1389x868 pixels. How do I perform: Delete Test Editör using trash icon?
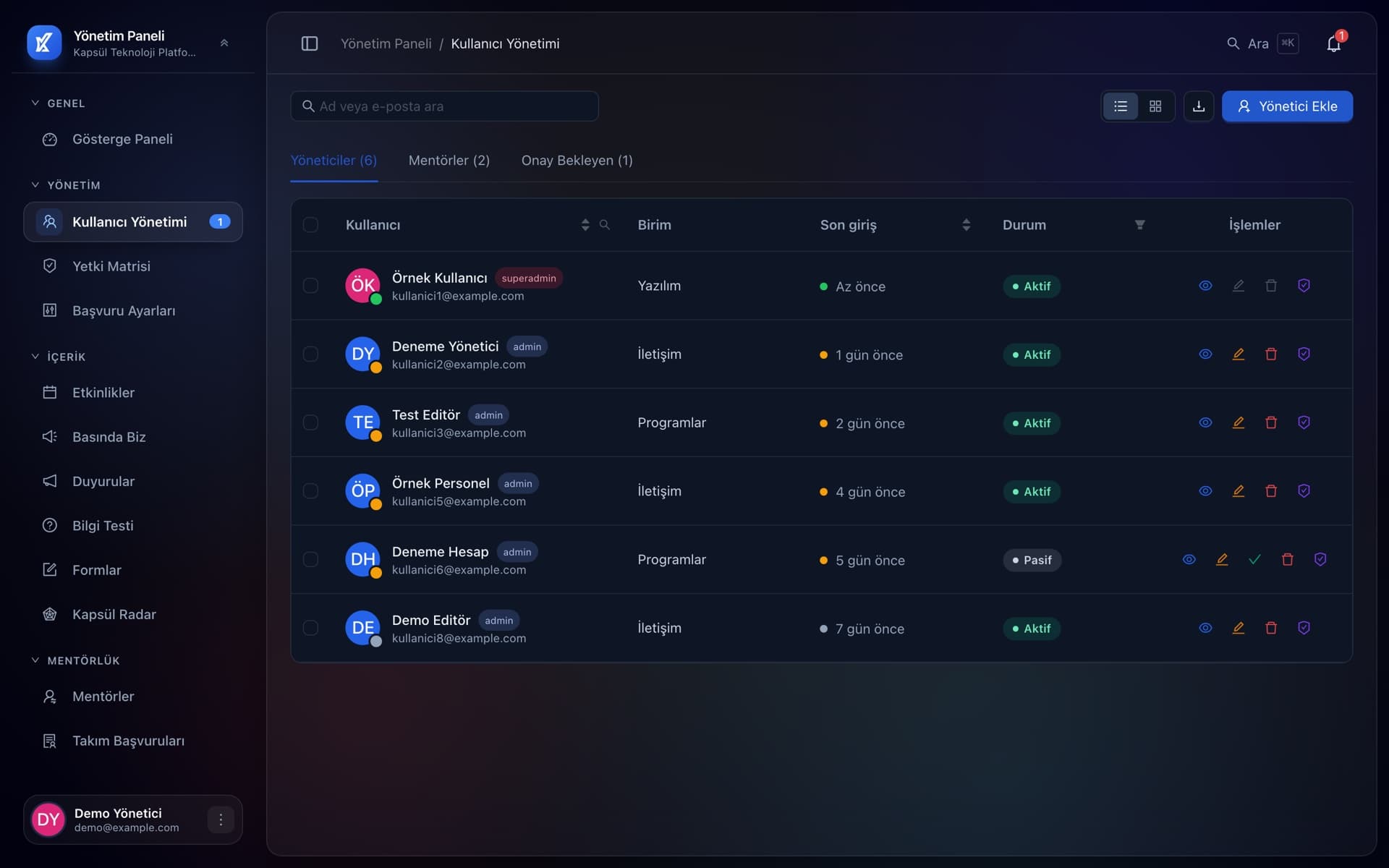1271,422
